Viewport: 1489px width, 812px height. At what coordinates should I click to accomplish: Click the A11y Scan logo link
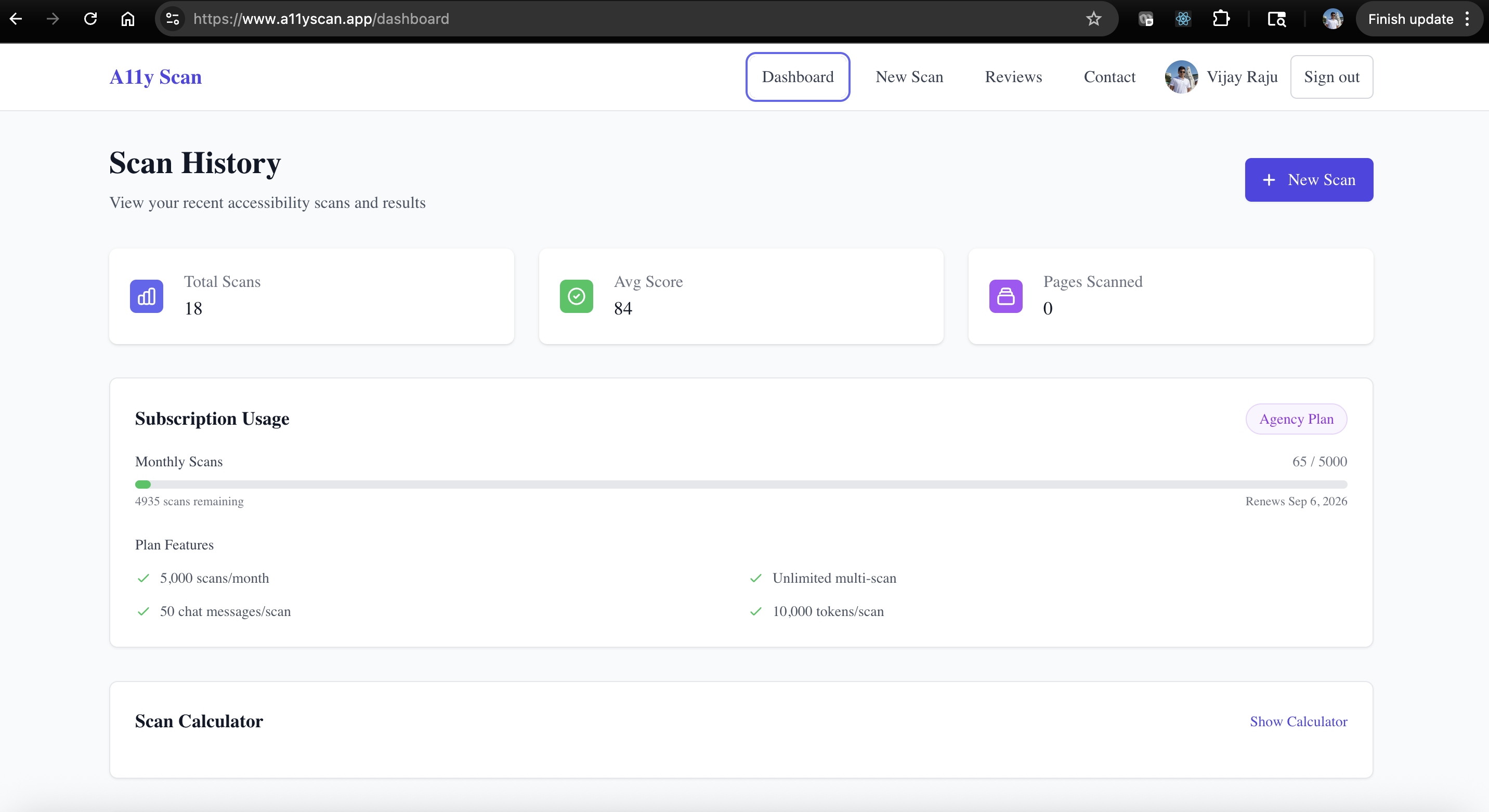point(155,77)
